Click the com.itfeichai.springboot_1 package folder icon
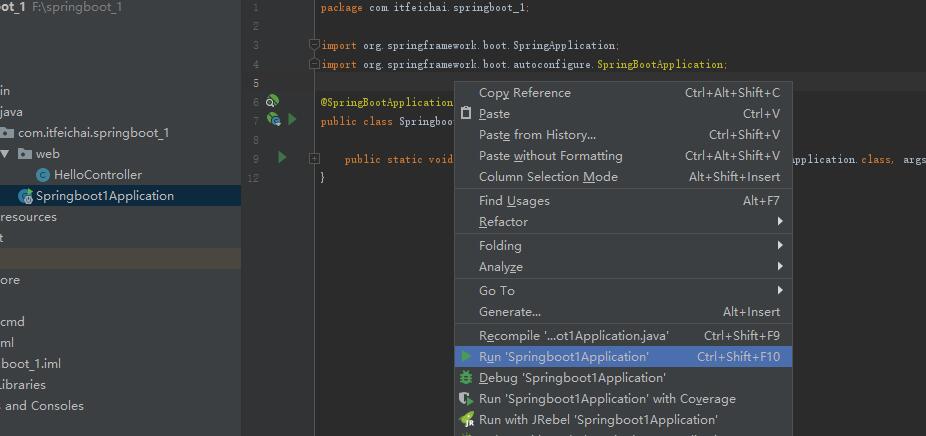The width and height of the screenshot is (926, 436). pos(7,133)
